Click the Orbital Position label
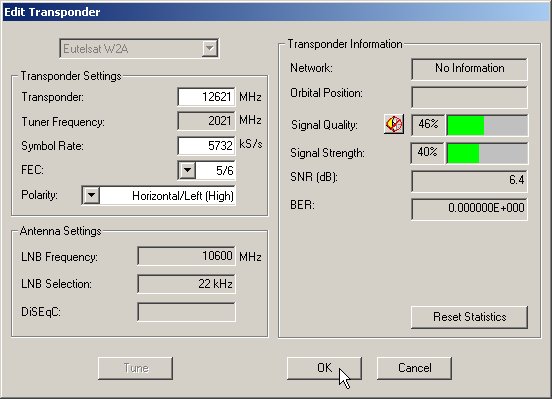 (x=326, y=93)
